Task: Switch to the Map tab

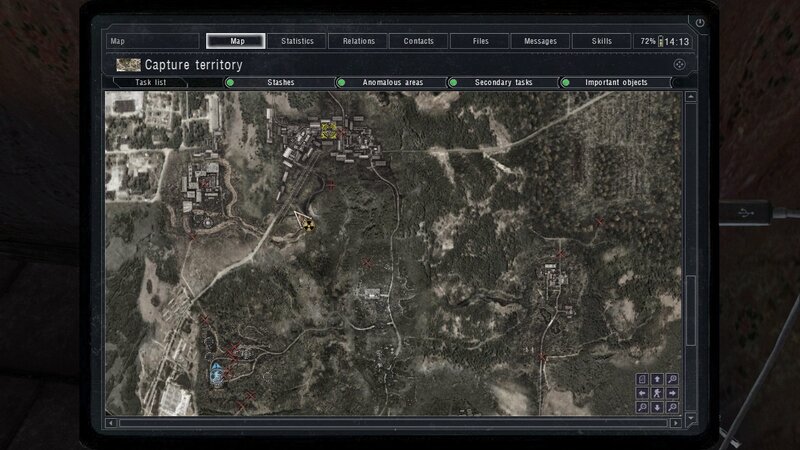Action: [x=236, y=41]
